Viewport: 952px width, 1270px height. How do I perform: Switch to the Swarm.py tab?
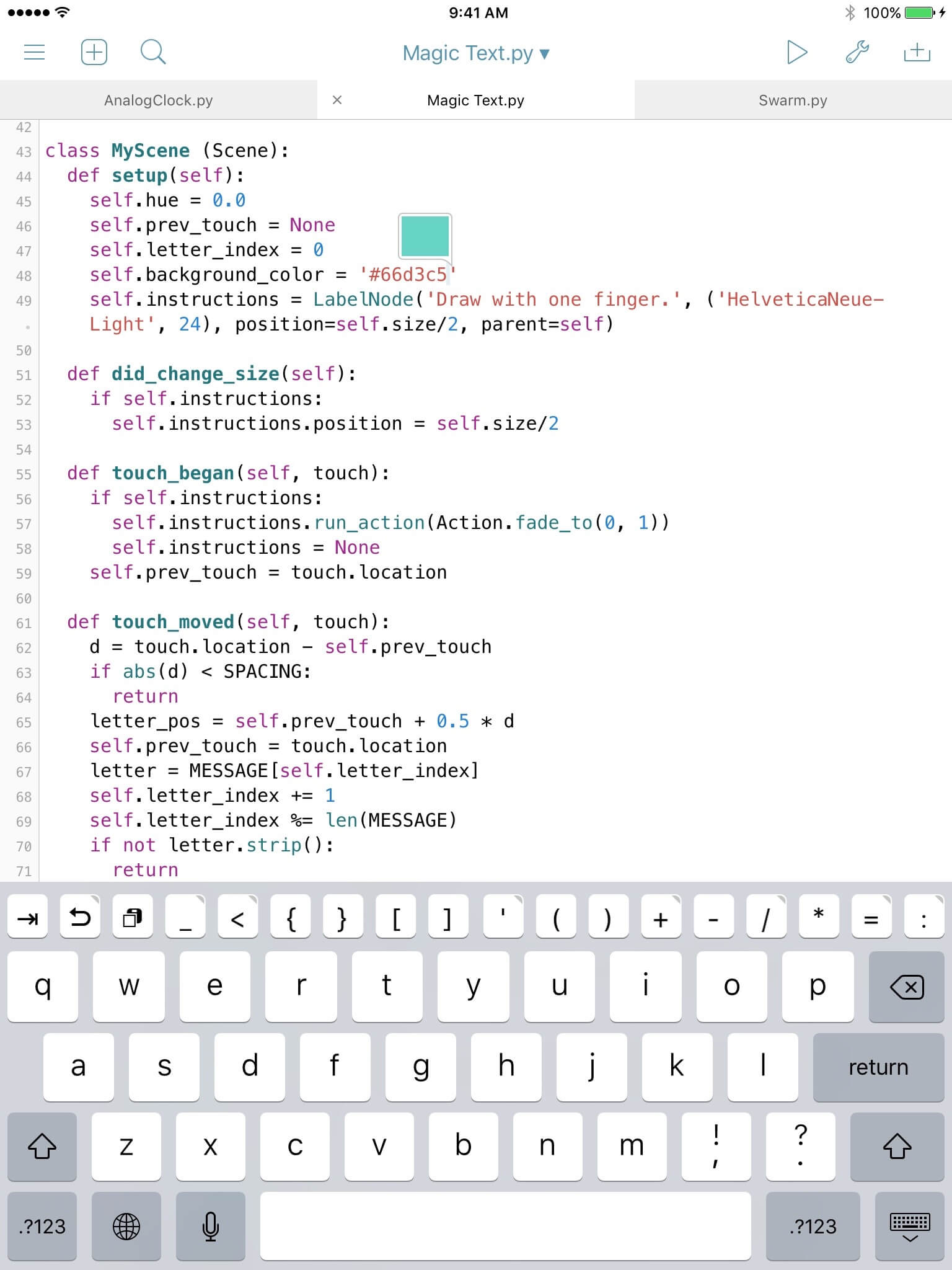[793, 100]
